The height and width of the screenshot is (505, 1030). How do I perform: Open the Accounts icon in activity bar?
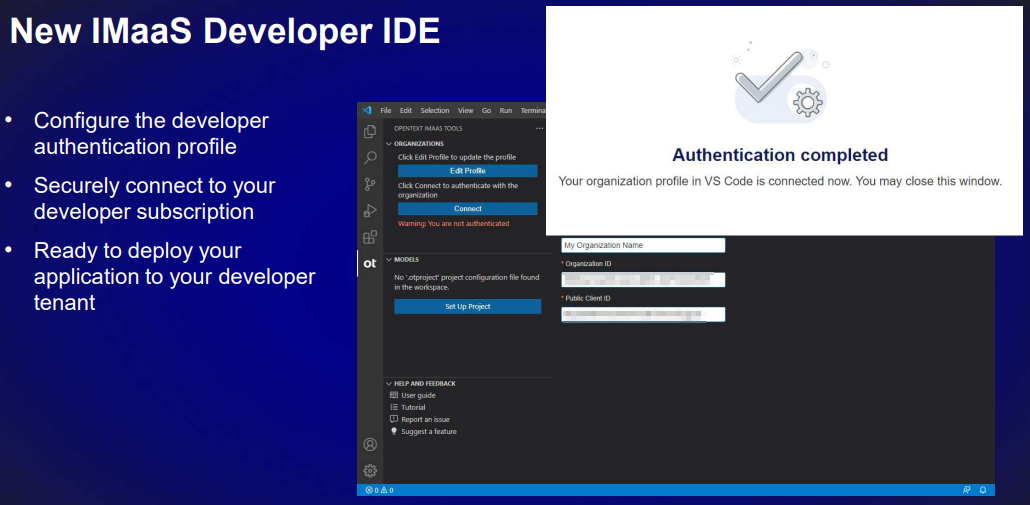point(370,444)
